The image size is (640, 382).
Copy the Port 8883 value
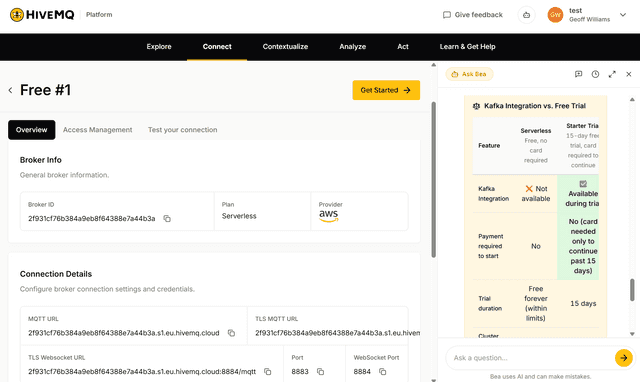(x=320, y=372)
